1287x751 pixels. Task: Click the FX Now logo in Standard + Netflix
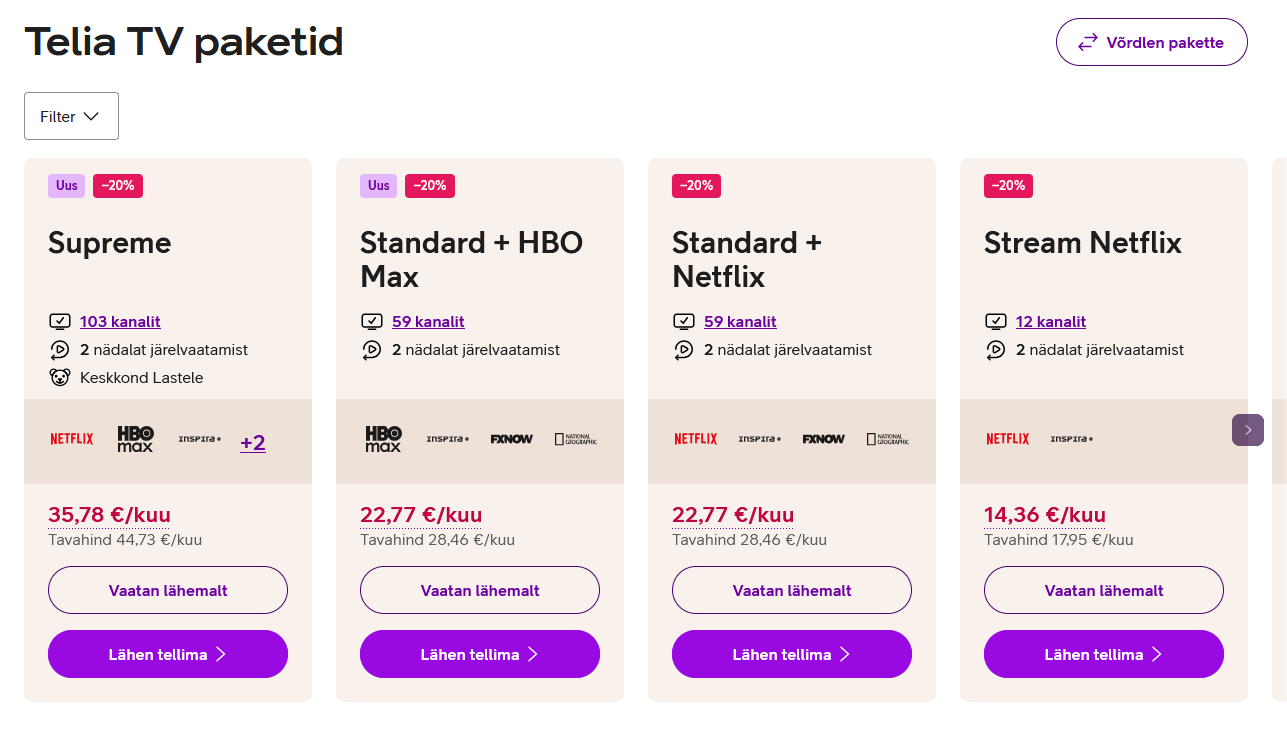[823, 439]
